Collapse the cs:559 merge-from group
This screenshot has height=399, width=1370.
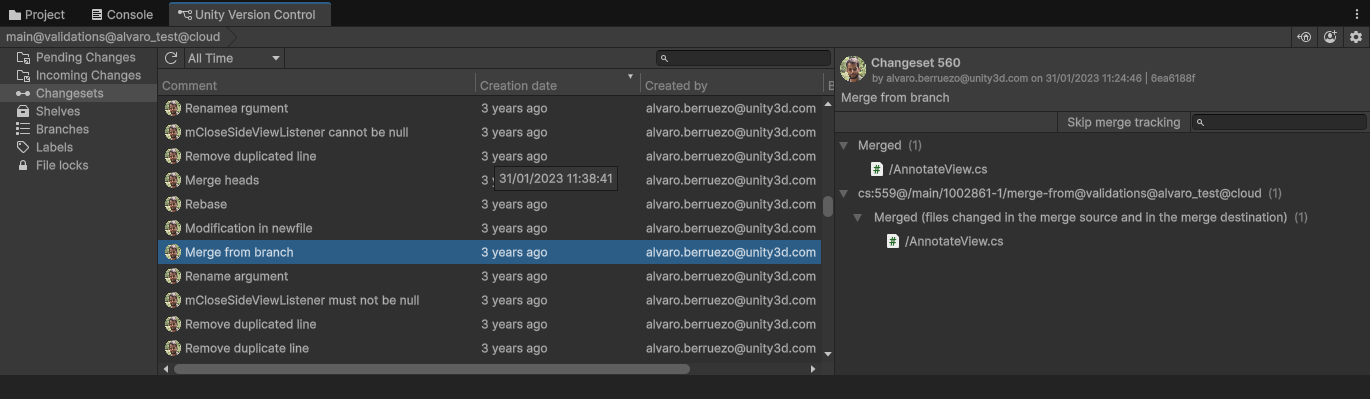844,193
